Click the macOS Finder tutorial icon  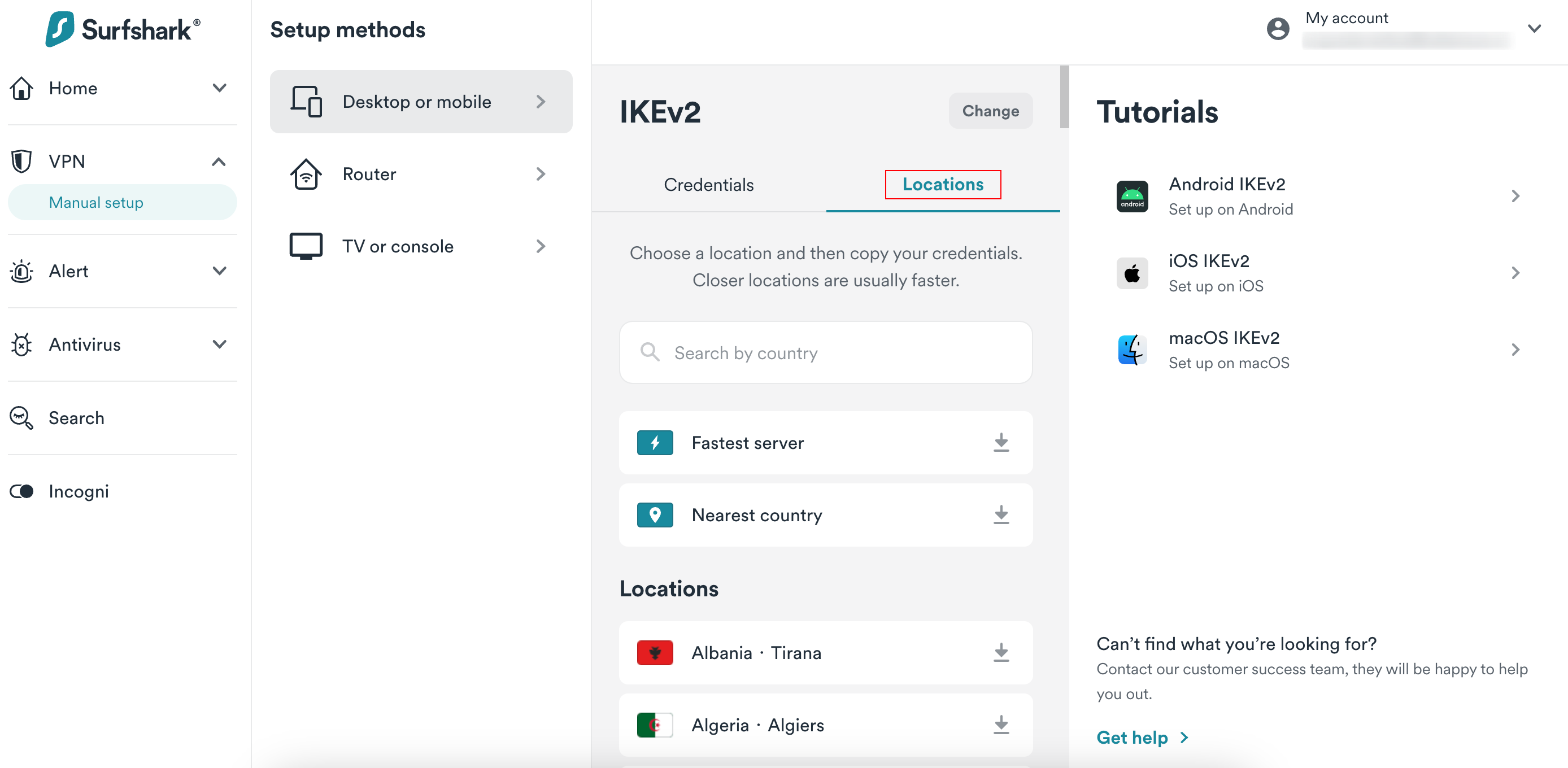coord(1131,350)
